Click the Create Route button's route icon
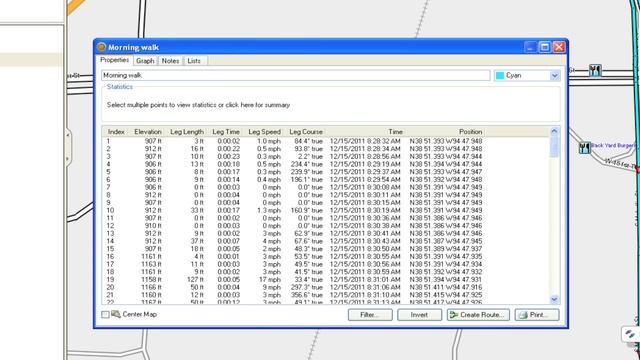The image size is (640, 360). pyautogui.click(x=453, y=315)
